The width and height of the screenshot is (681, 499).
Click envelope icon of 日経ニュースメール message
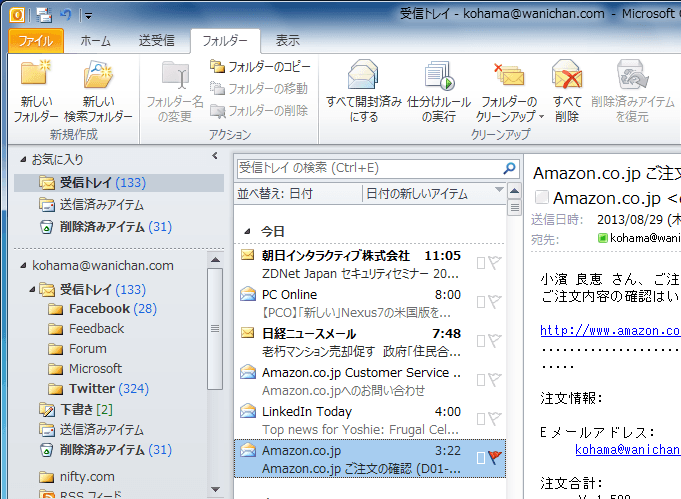coord(248,333)
